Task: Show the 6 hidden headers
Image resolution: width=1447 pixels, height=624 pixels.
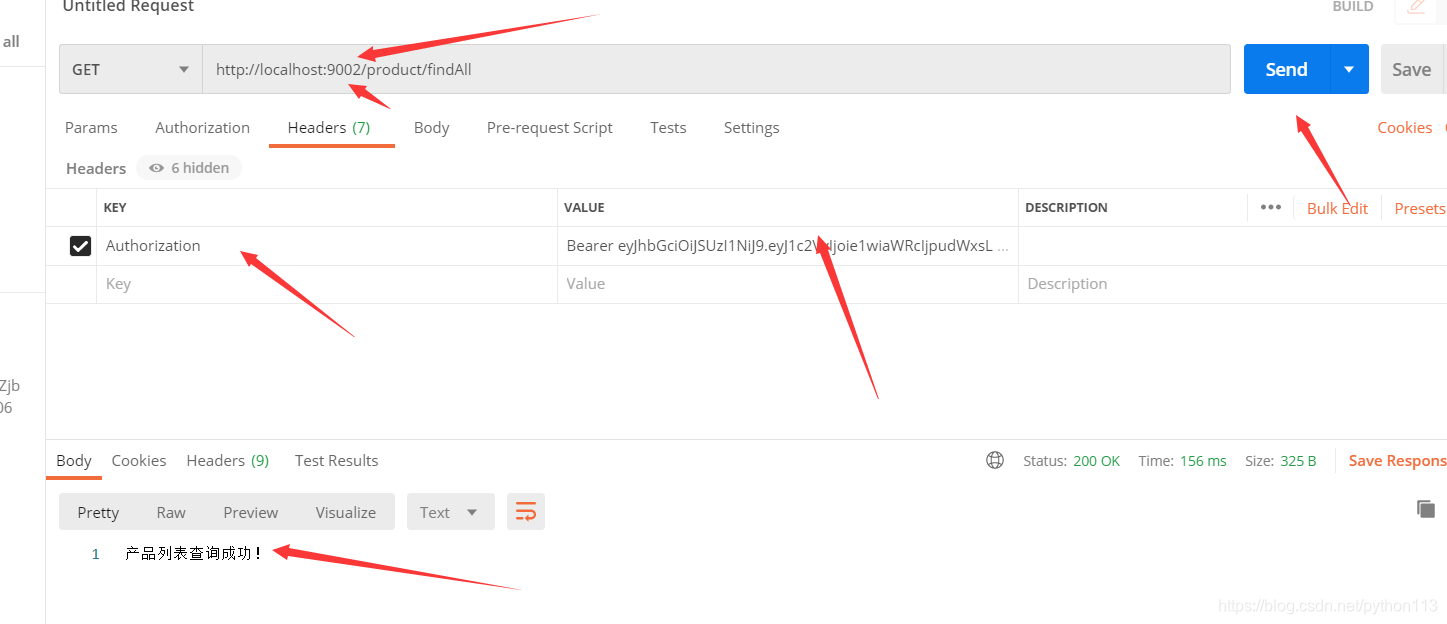Action: click(189, 168)
